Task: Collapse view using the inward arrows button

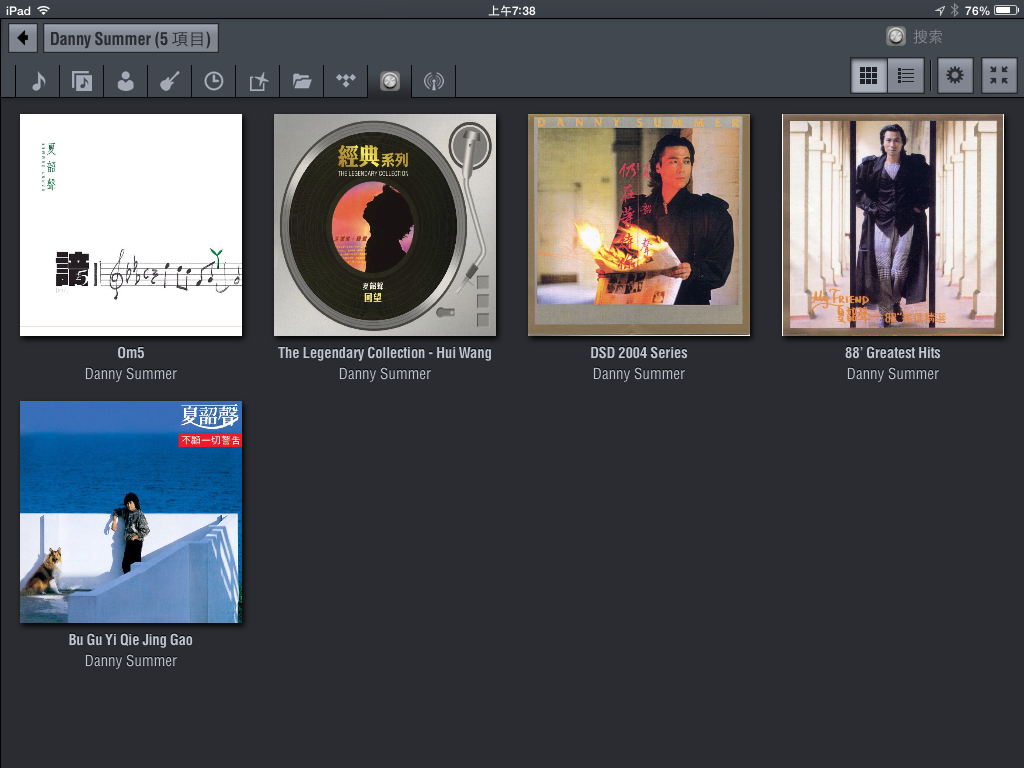Action: pos(998,76)
